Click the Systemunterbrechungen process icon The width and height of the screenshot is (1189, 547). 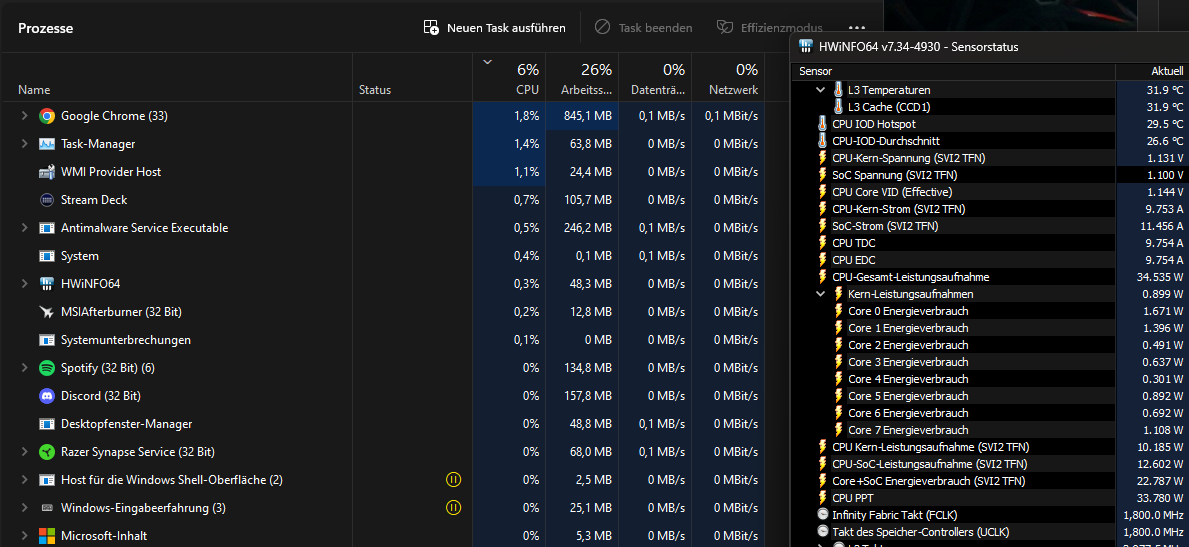pos(47,341)
